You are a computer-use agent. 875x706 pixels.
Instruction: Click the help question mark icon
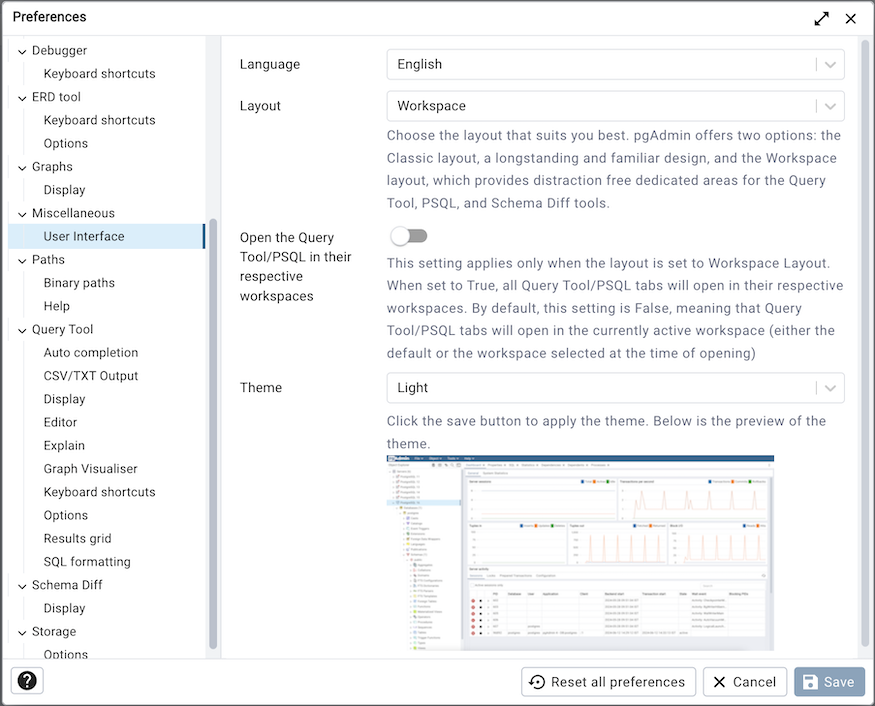click(x=27, y=681)
